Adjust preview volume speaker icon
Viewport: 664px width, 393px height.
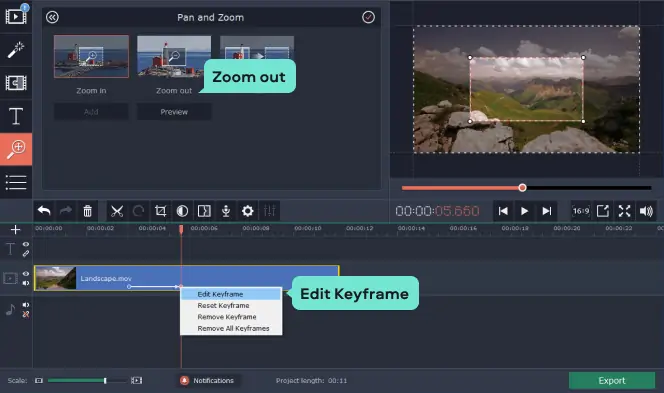point(647,211)
